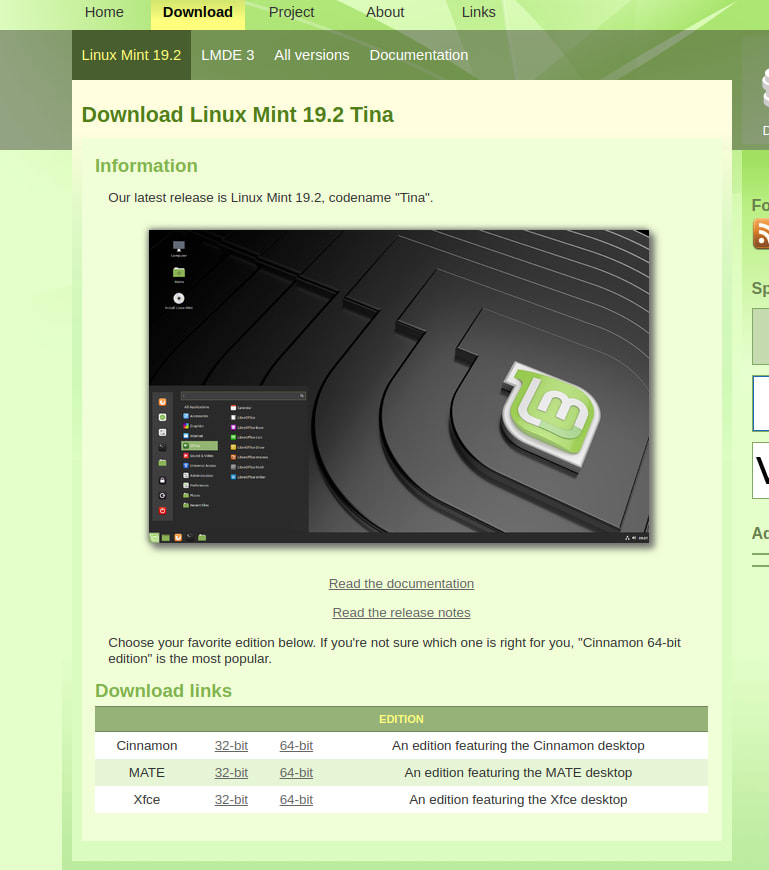Download Cinnamon 64-bit edition
The height and width of the screenshot is (870, 769).
pyautogui.click(x=296, y=746)
